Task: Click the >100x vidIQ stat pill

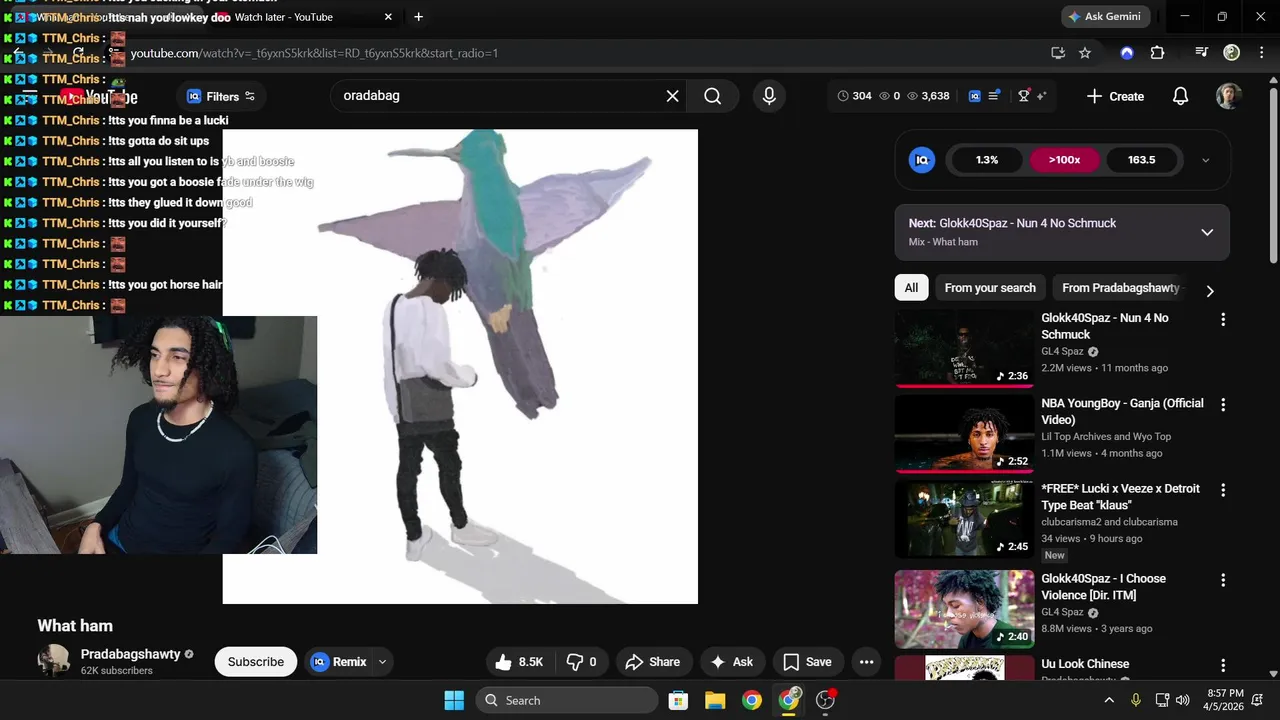Action: coord(1064,160)
